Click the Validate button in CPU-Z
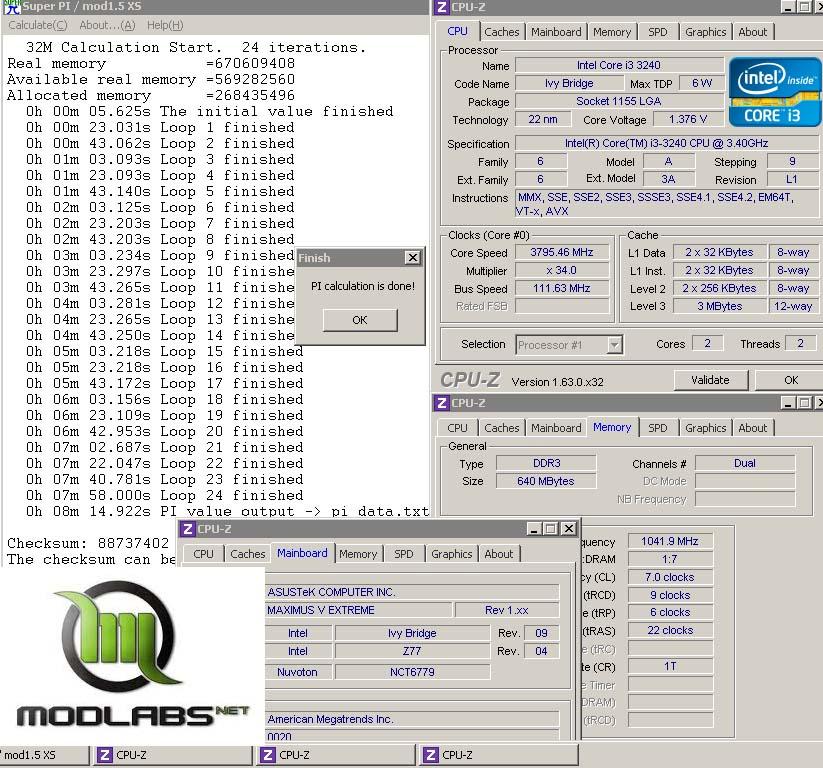This screenshot has height=768, width=823. pos(710,380)
